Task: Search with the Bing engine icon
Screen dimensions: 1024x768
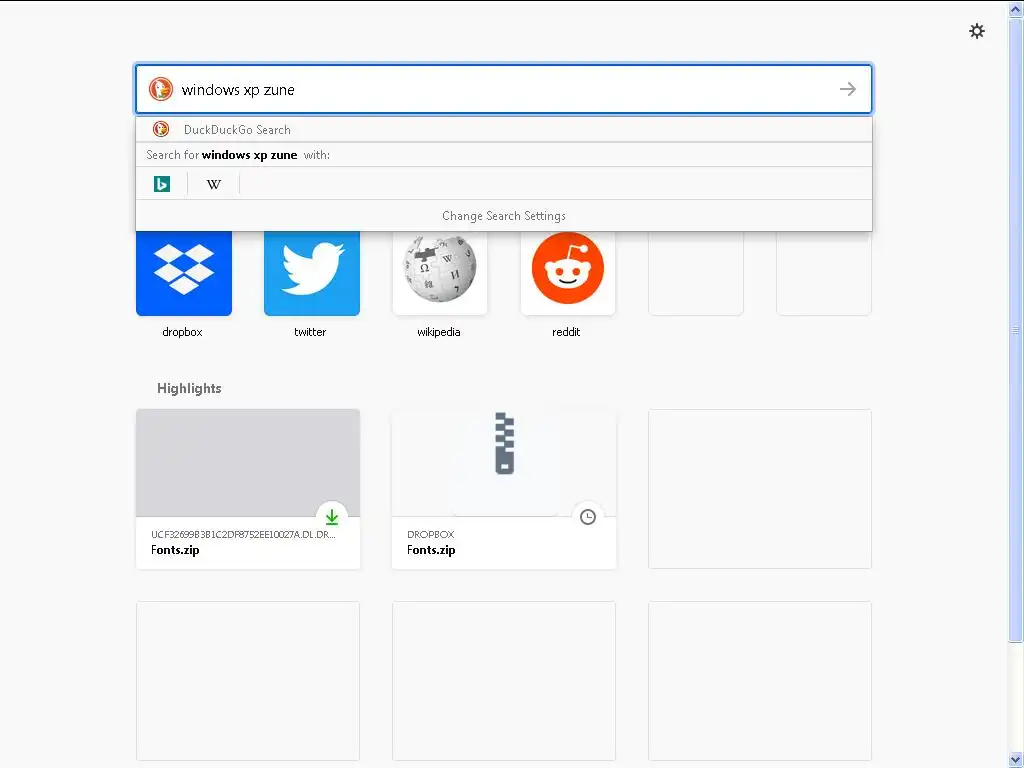Action: [x=162, y=184]
